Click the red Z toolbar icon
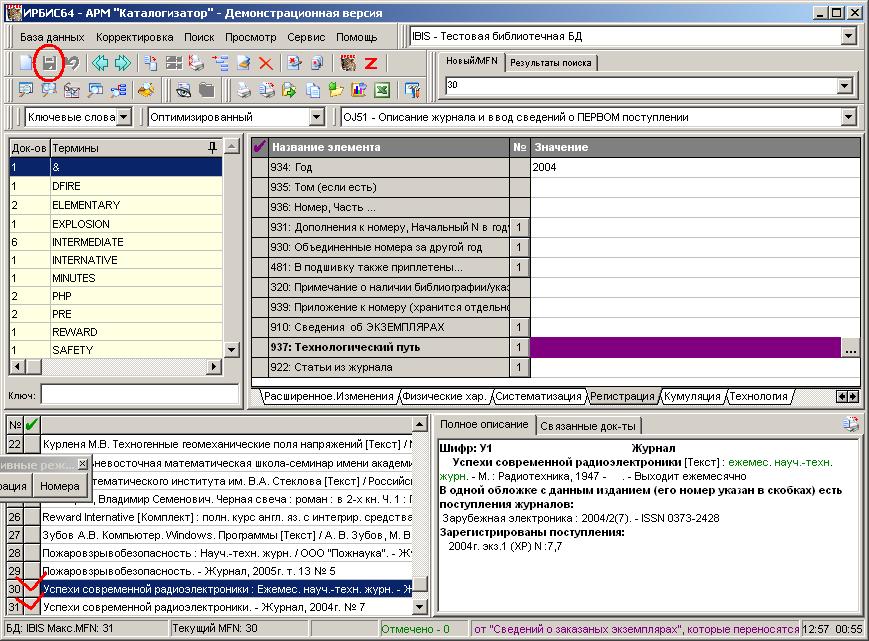869x641 pixels. coord(371,63)
